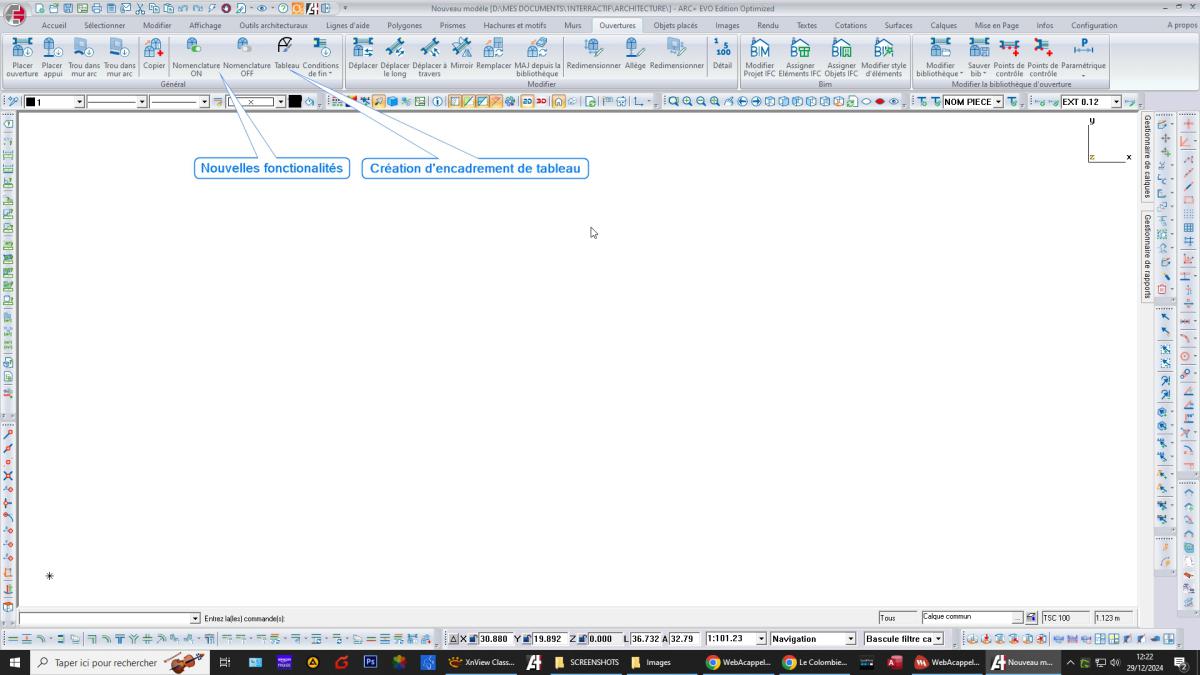Click the Copier opening icon
This screenshot has height=675, width=1200.
click(x=154, y=56)
